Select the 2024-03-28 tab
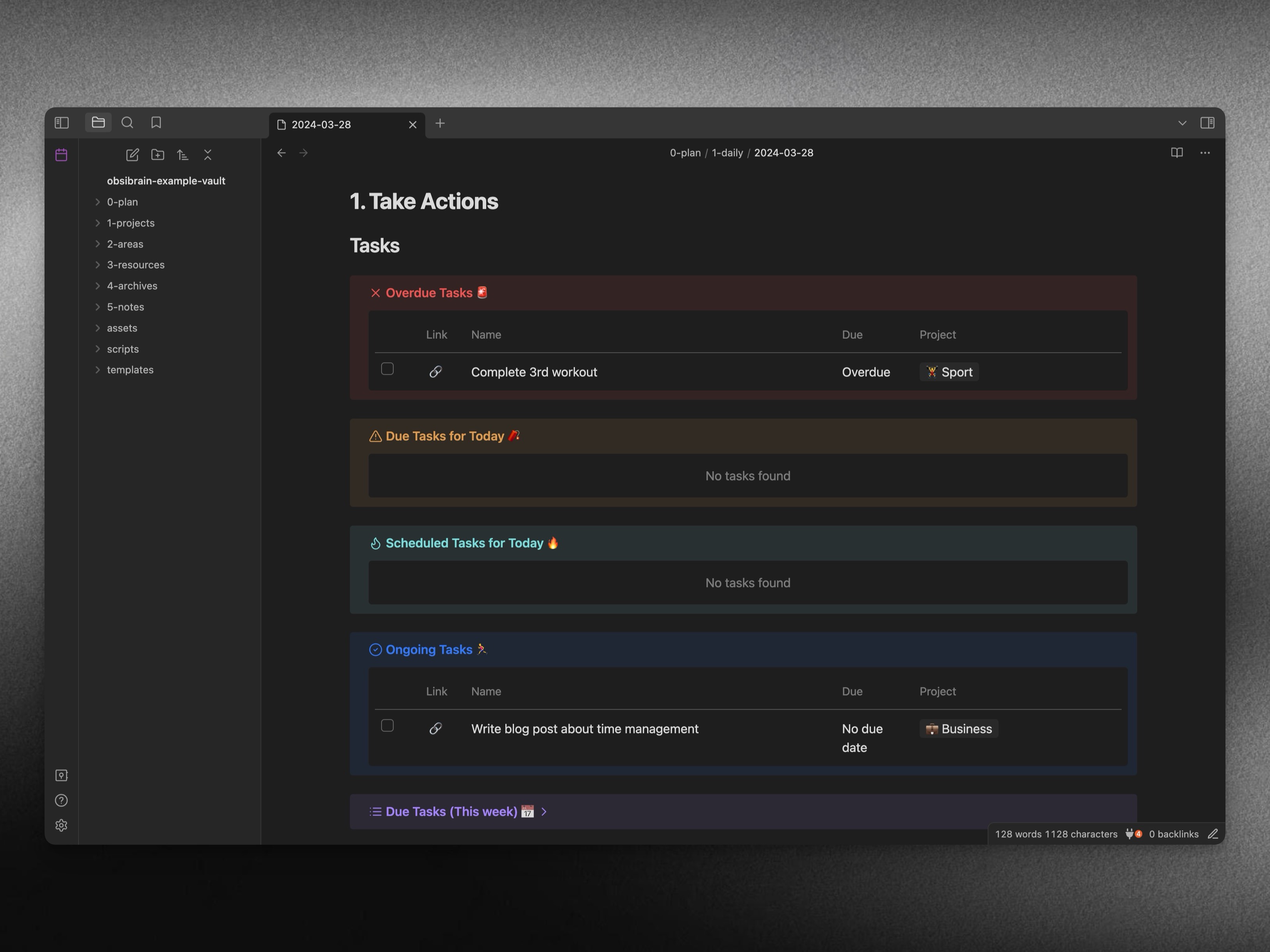The image size is (1270, 952). click(x=321, y=125)
